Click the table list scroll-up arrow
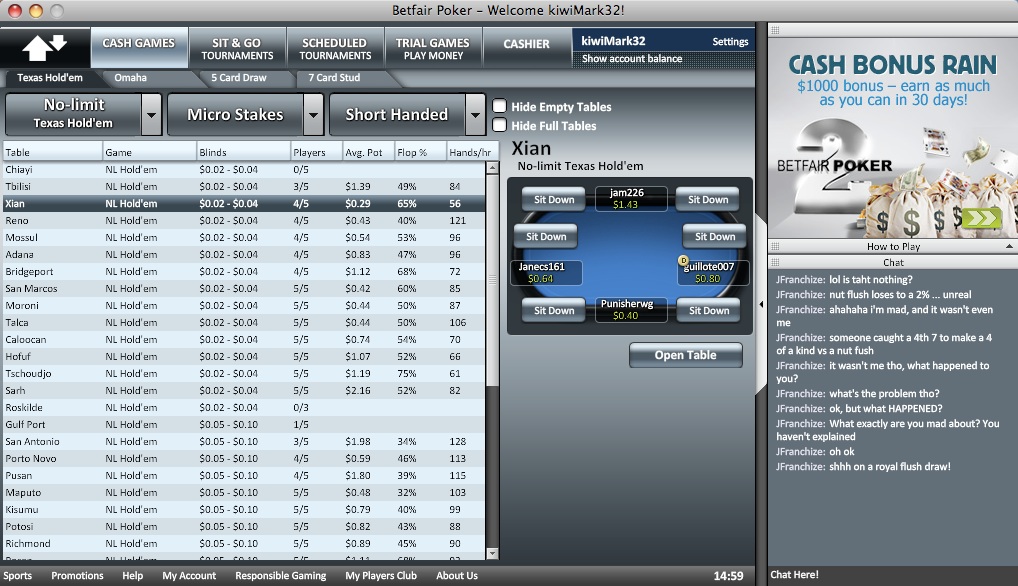The image size is (1018, 586). [492, 168]
